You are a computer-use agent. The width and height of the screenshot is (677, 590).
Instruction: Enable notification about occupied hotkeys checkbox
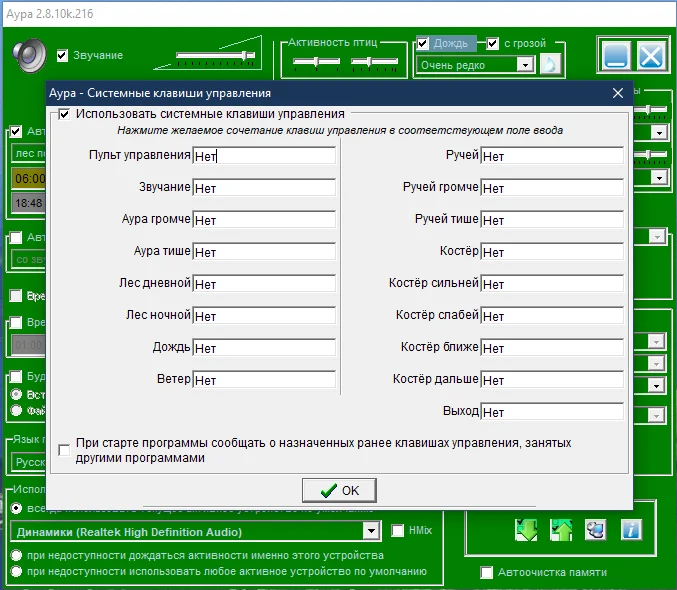coord(64,450)
